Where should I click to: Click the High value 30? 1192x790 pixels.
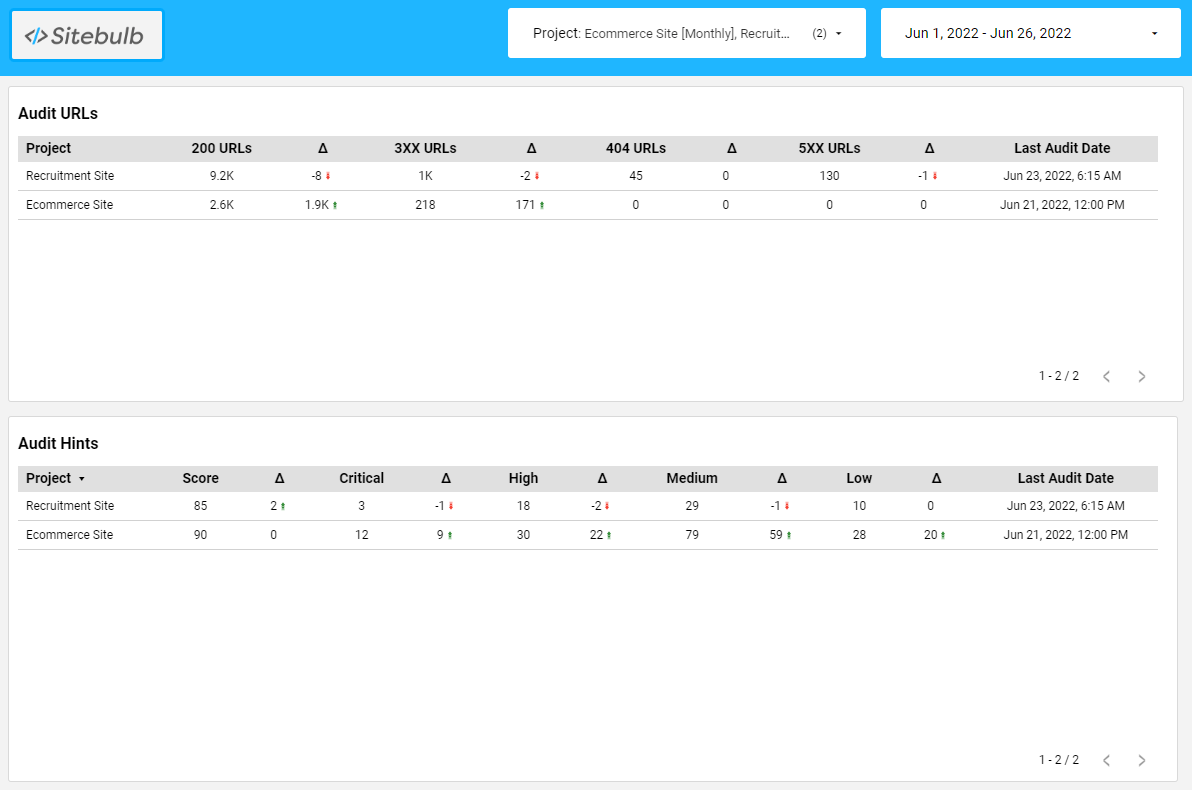(x=523, y=535)
